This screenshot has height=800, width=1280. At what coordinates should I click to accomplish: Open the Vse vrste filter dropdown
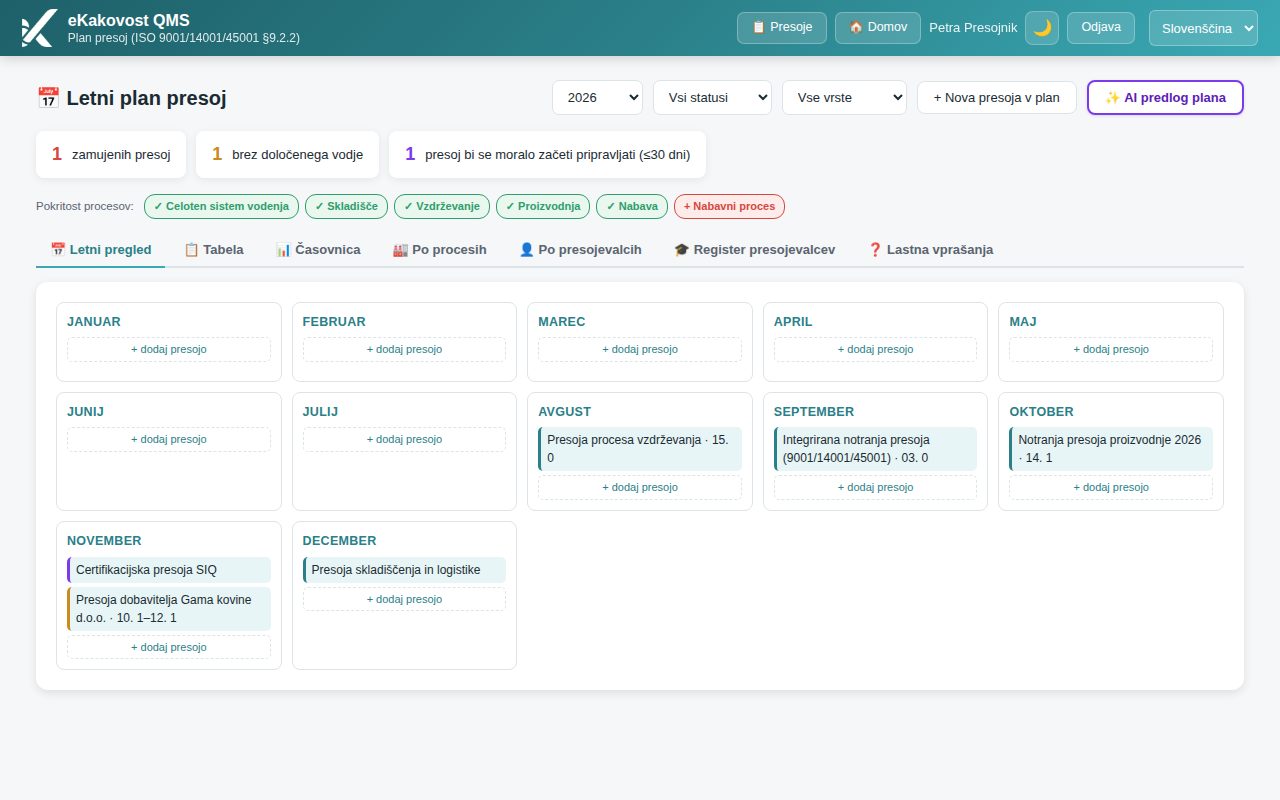[844, 98]
